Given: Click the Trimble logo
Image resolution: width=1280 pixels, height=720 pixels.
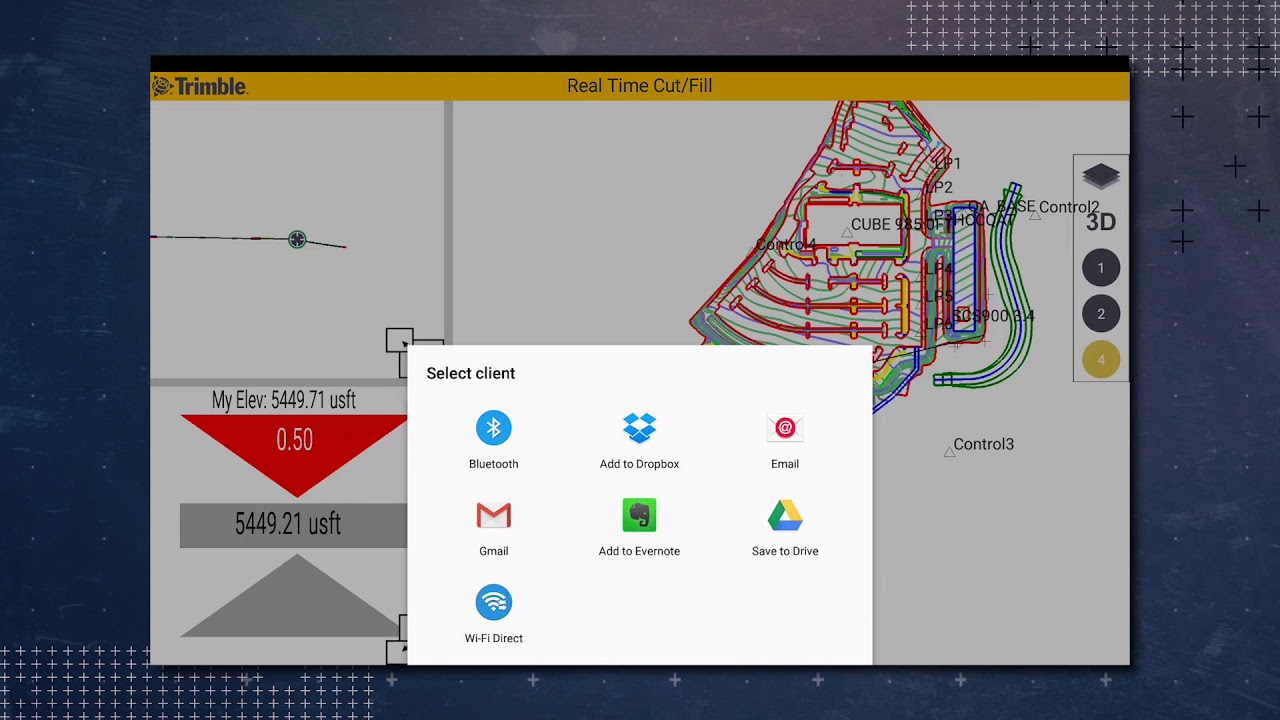Looking at the screenshot, I should click(x=199, y=86).
